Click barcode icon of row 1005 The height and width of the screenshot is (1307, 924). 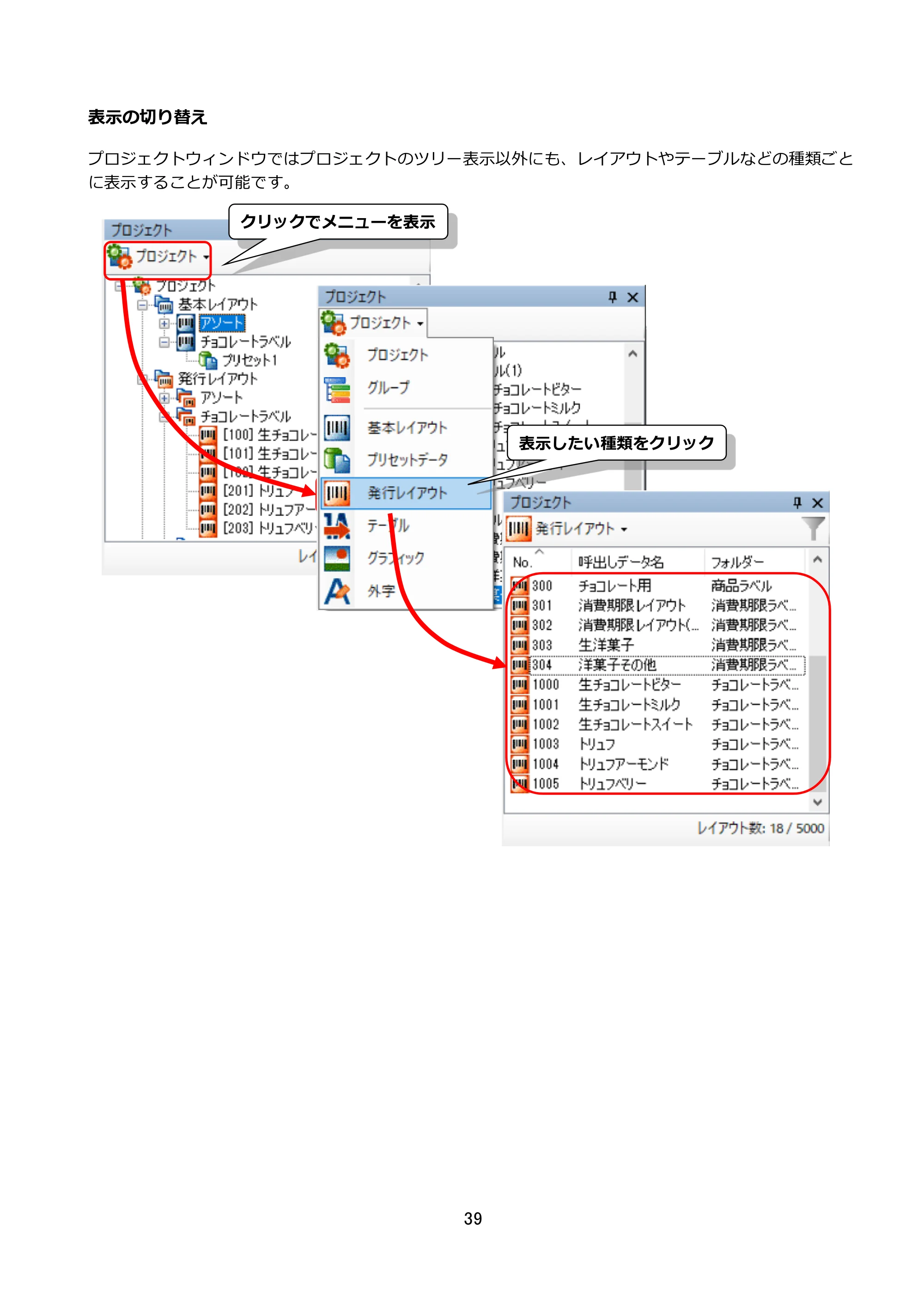point(519,784)
